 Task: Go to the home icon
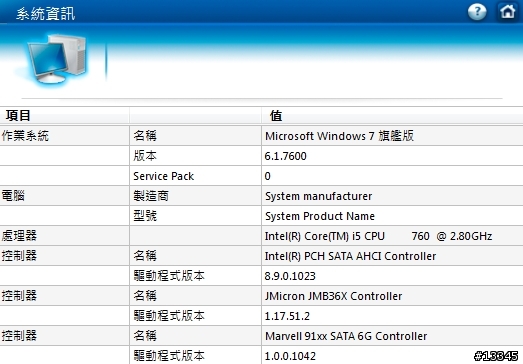point(507,12)
